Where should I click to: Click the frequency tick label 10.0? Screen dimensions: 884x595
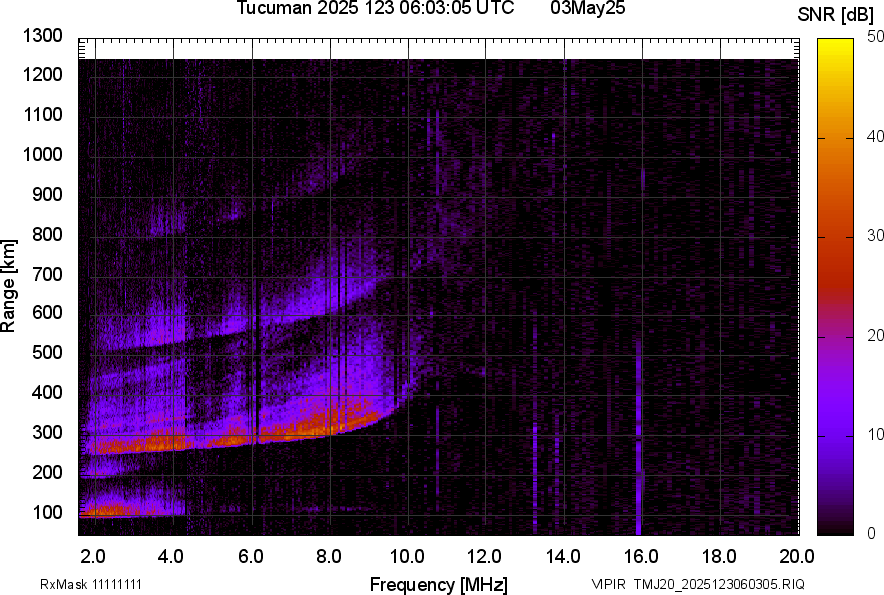[x=408, y=557]
